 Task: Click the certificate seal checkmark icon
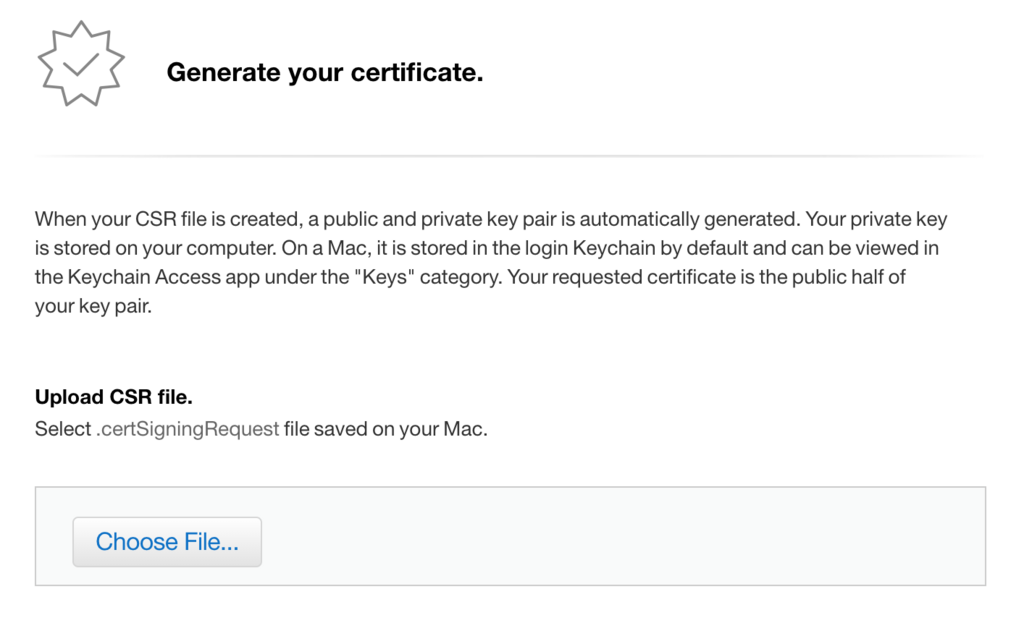point(81,63)
